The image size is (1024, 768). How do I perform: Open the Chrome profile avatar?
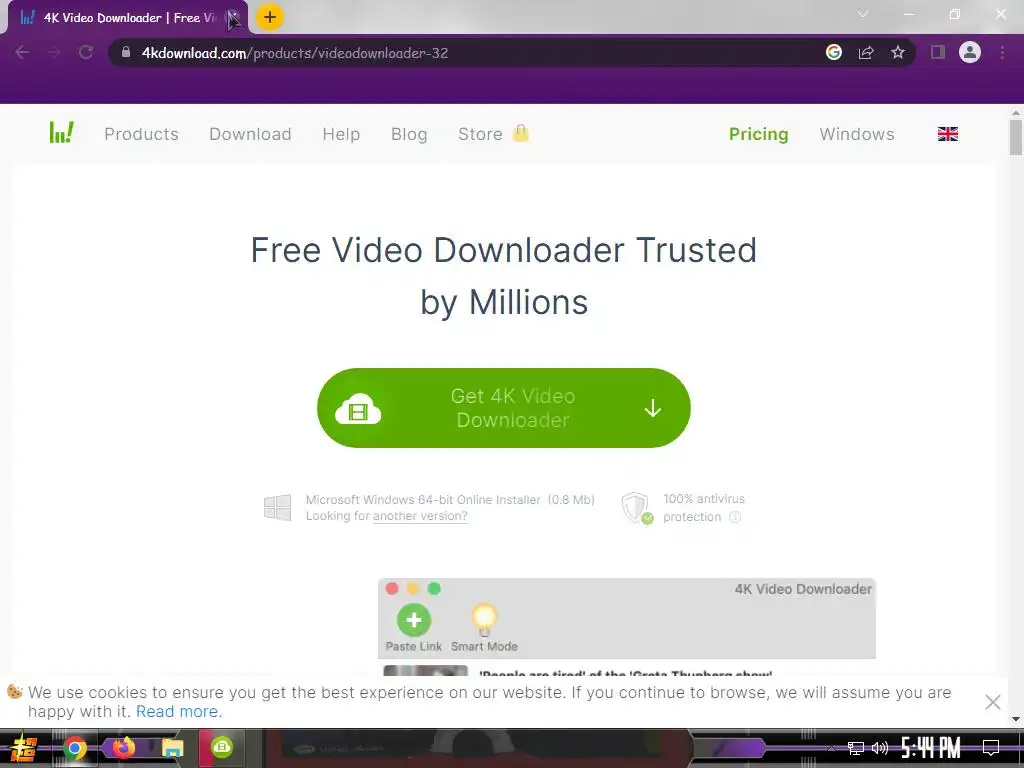[x=970, y=52]
